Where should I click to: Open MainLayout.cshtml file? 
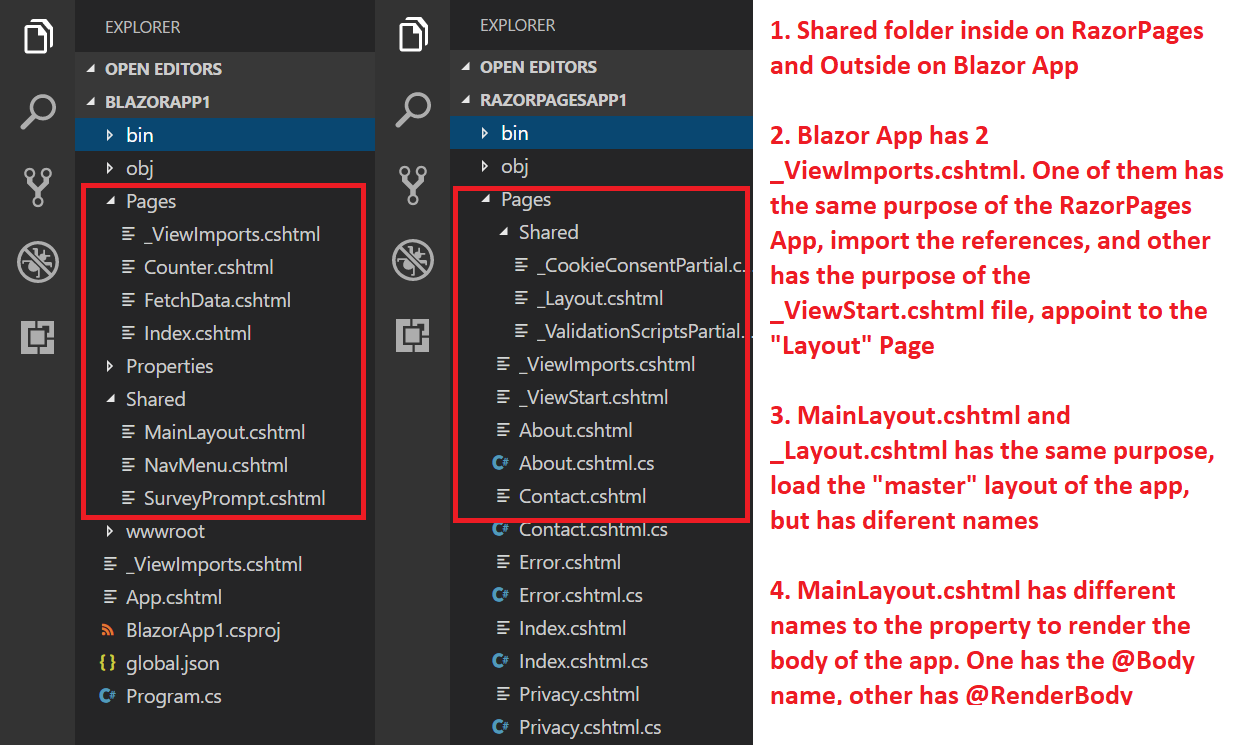click(x=224, y=432)
